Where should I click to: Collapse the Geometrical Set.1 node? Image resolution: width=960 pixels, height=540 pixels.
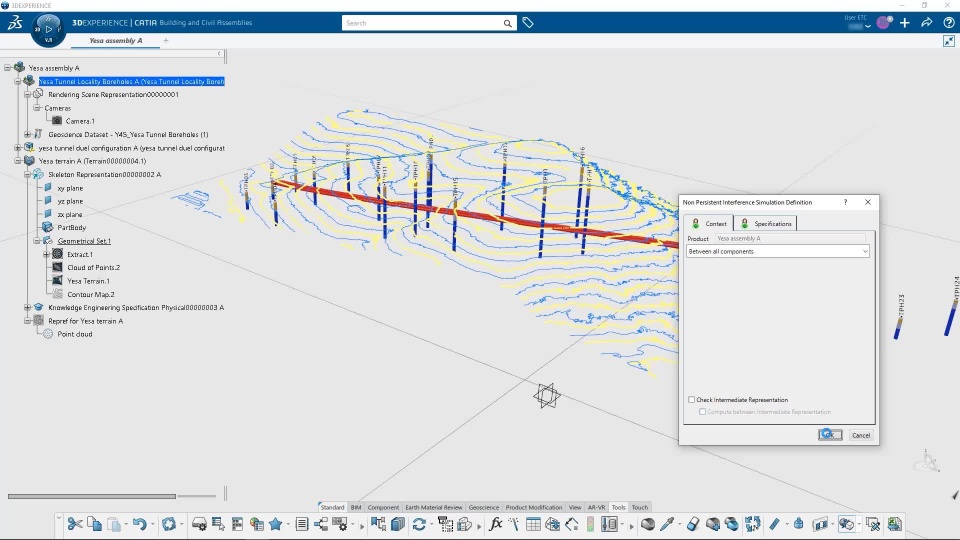coord(37,241)
